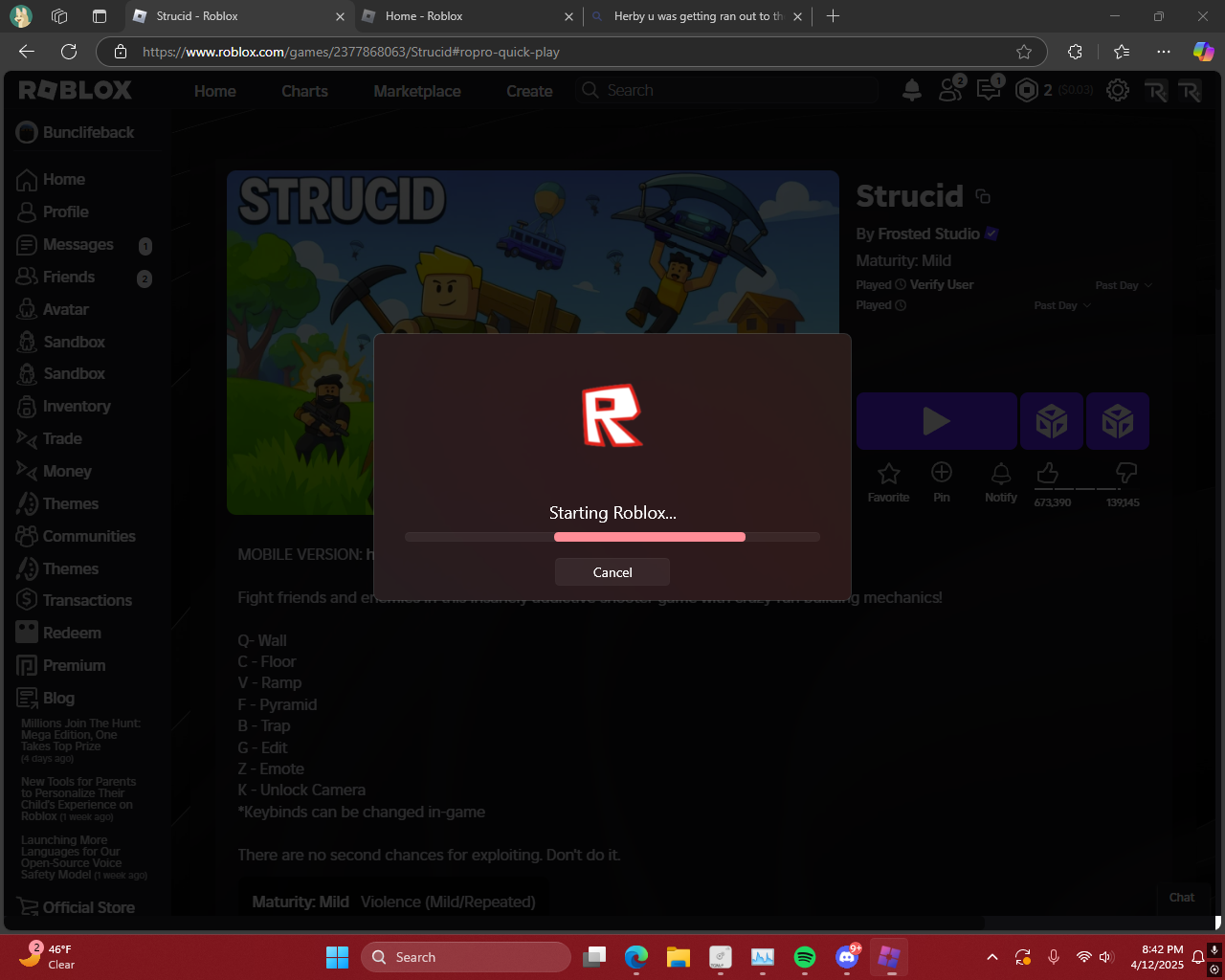Open the messages icon in Roblox header
The height and width of the screenshot is (980, 1225).
(989, 90)
